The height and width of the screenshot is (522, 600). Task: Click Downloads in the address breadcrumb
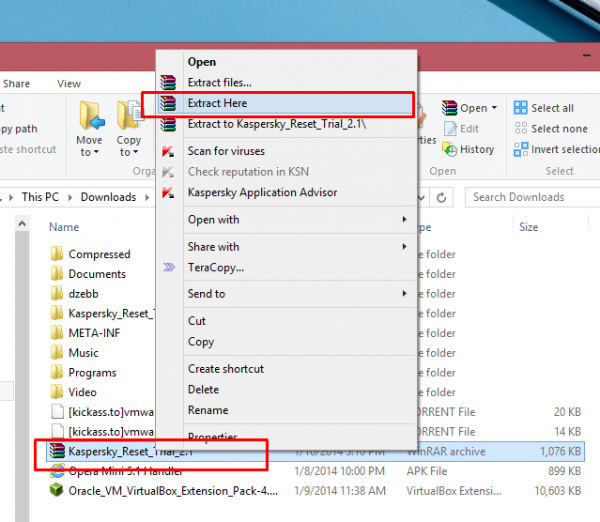(108, 197)
